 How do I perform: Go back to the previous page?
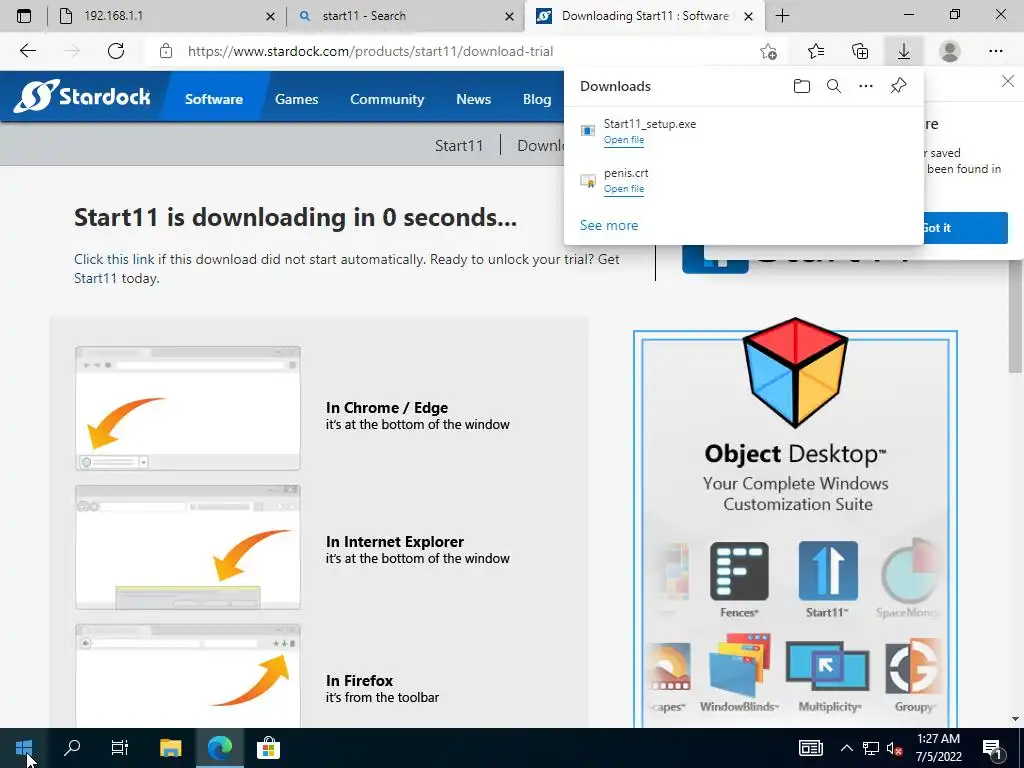(27, 51)
